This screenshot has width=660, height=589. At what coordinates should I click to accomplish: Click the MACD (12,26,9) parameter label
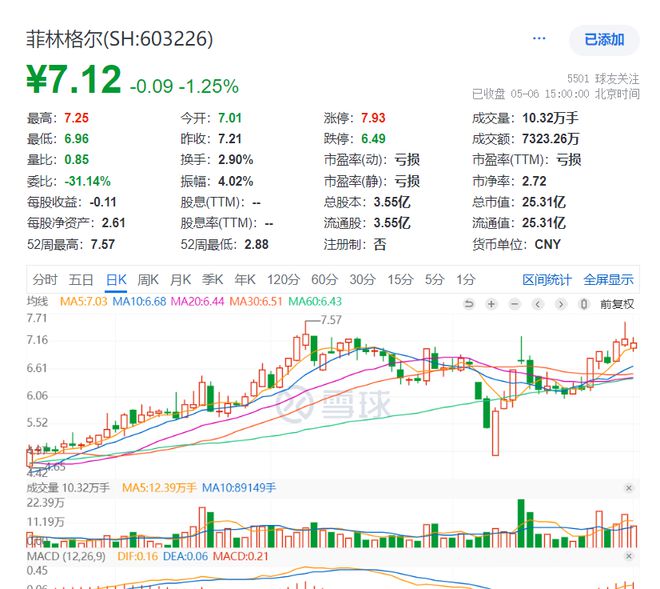[x=66, y=556]
